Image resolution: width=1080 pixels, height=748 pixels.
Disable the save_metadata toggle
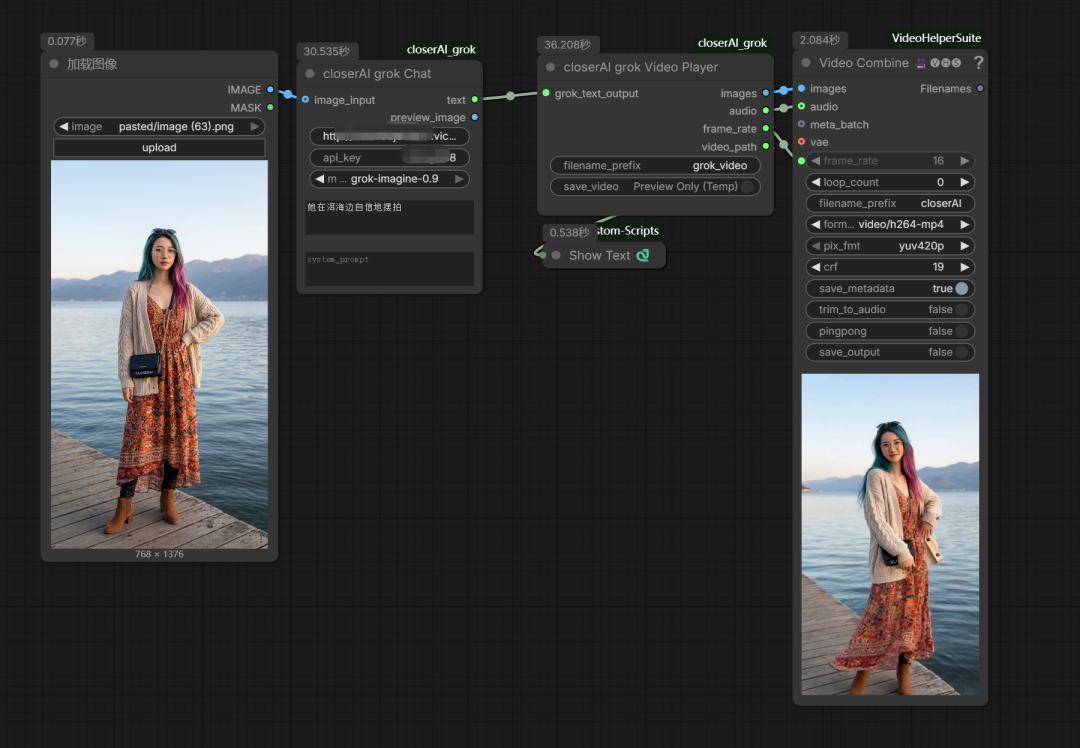(961, 288)
